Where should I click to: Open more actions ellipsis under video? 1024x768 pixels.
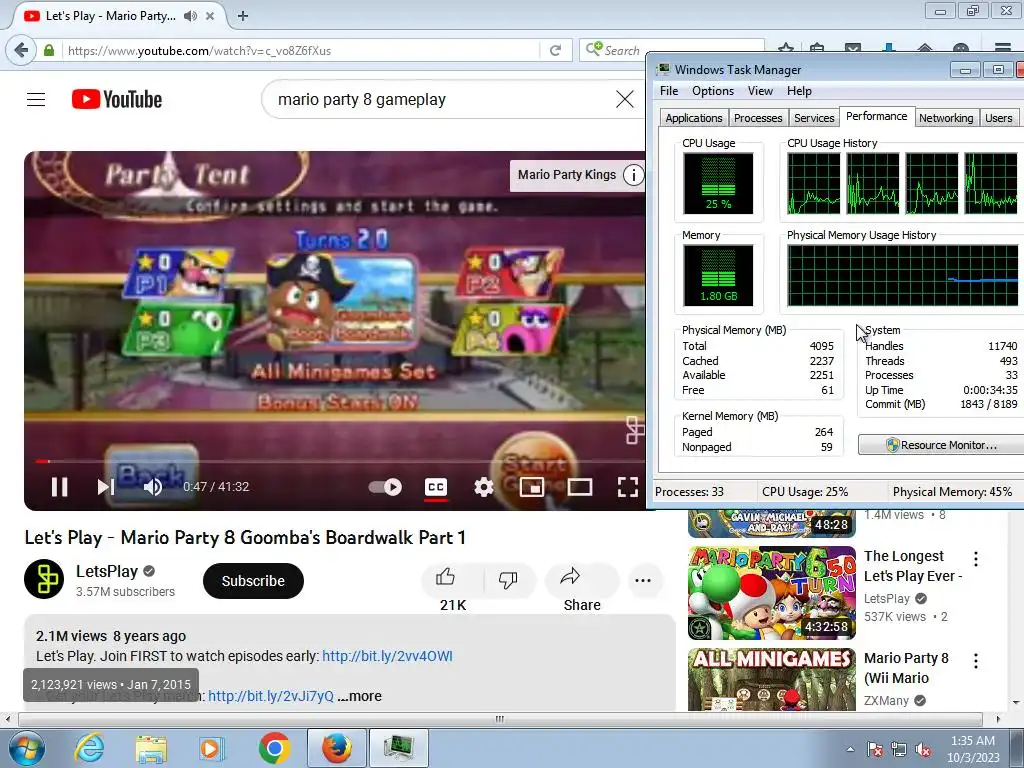click(x=643, y=580)
